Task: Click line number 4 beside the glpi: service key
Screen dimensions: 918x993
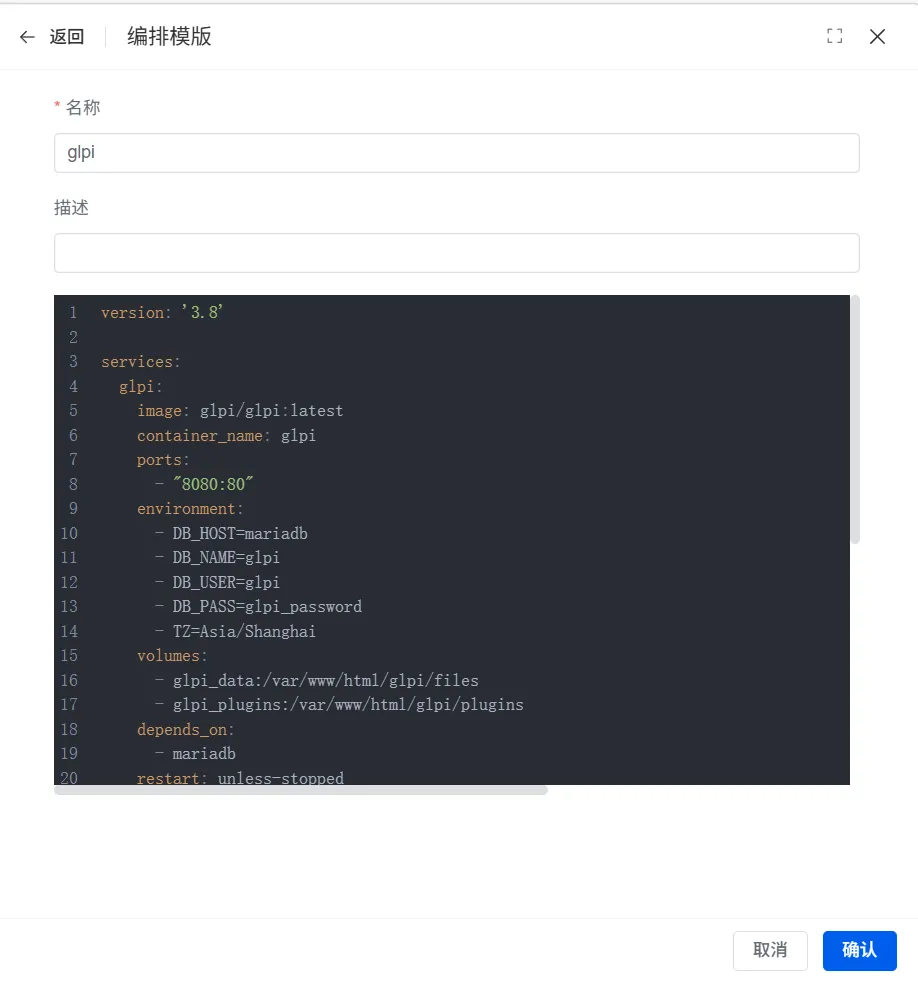Action: pos(73,386)
